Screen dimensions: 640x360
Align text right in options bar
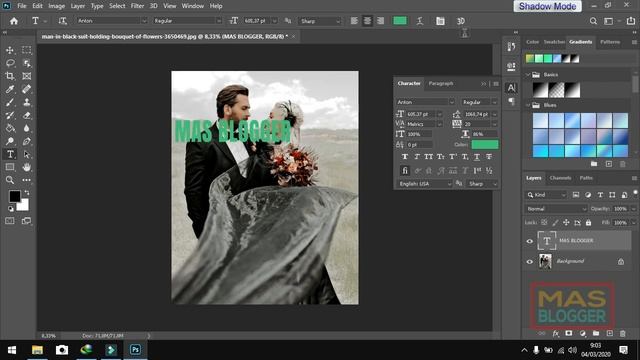[380, 21]
